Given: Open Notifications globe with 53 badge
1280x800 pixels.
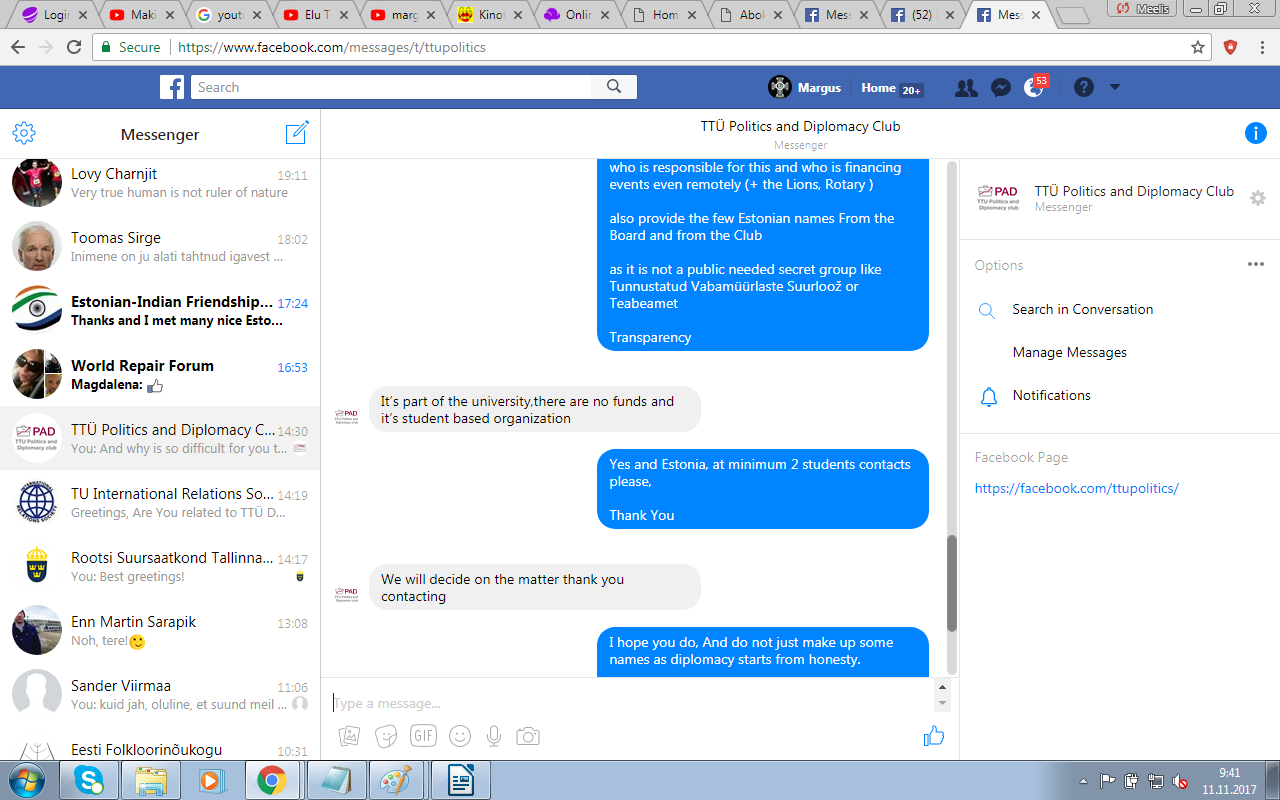Looking at the screenshot, I should (1035, 87).
